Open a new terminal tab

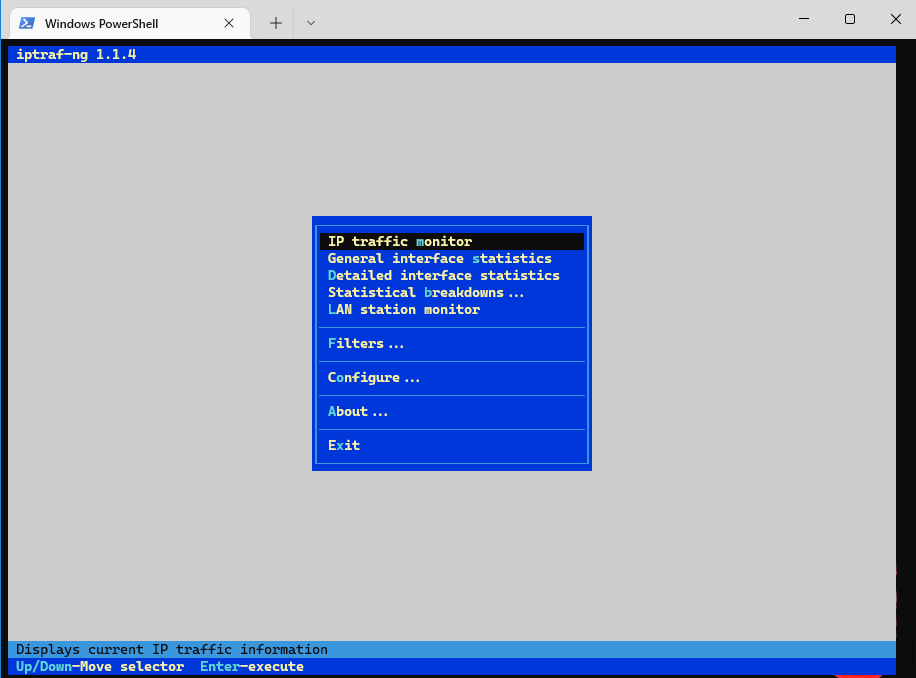(276, 23)
